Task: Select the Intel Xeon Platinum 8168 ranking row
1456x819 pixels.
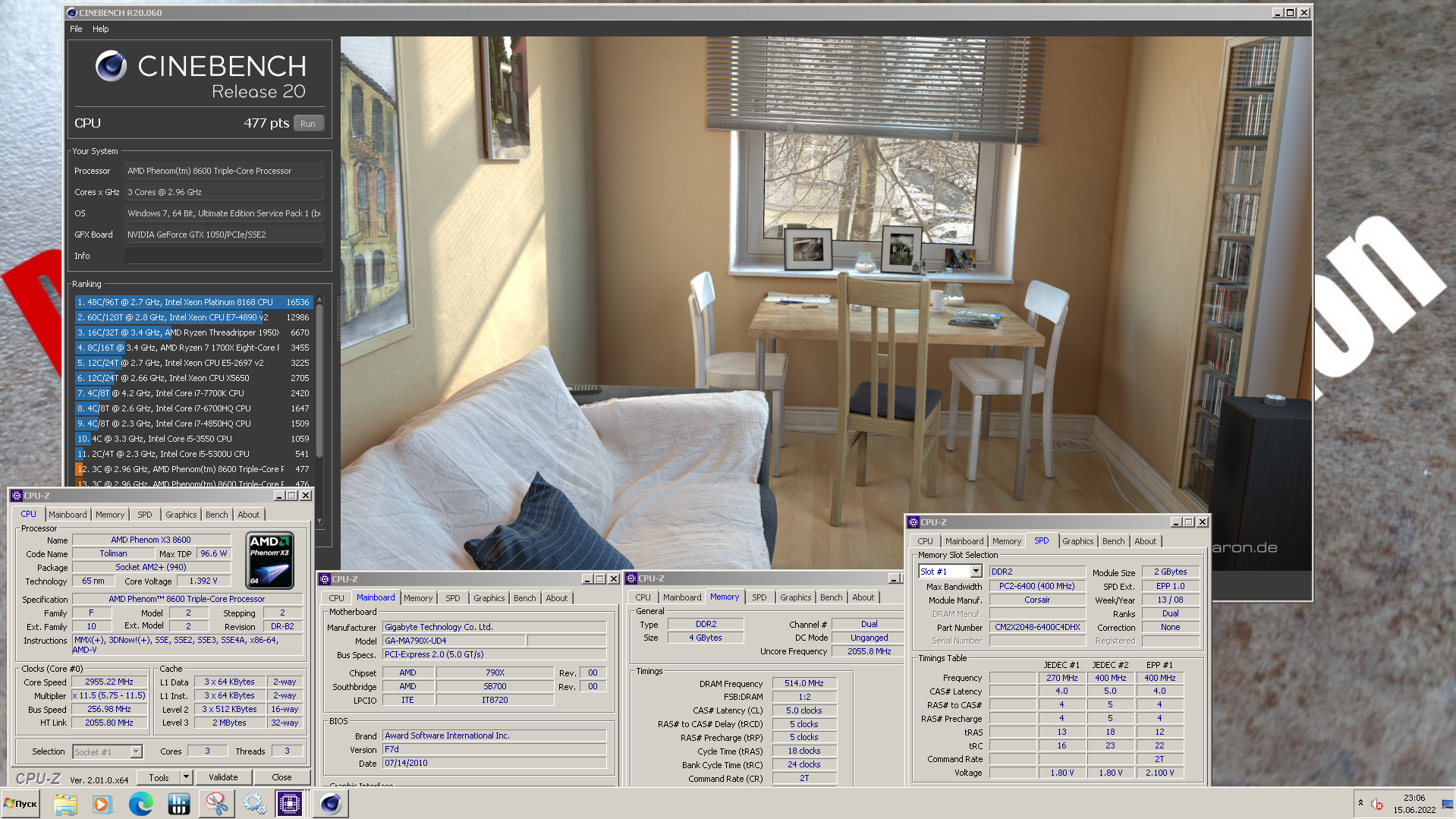Action: click(193, 302)
